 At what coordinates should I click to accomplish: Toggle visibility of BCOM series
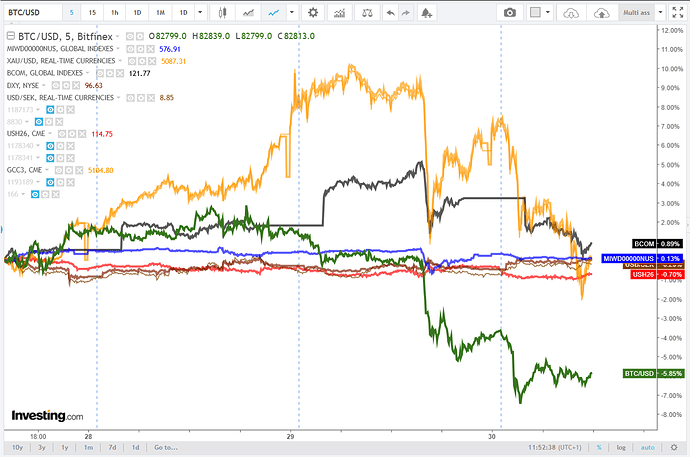pyautogui.click(x=100, y=73)
